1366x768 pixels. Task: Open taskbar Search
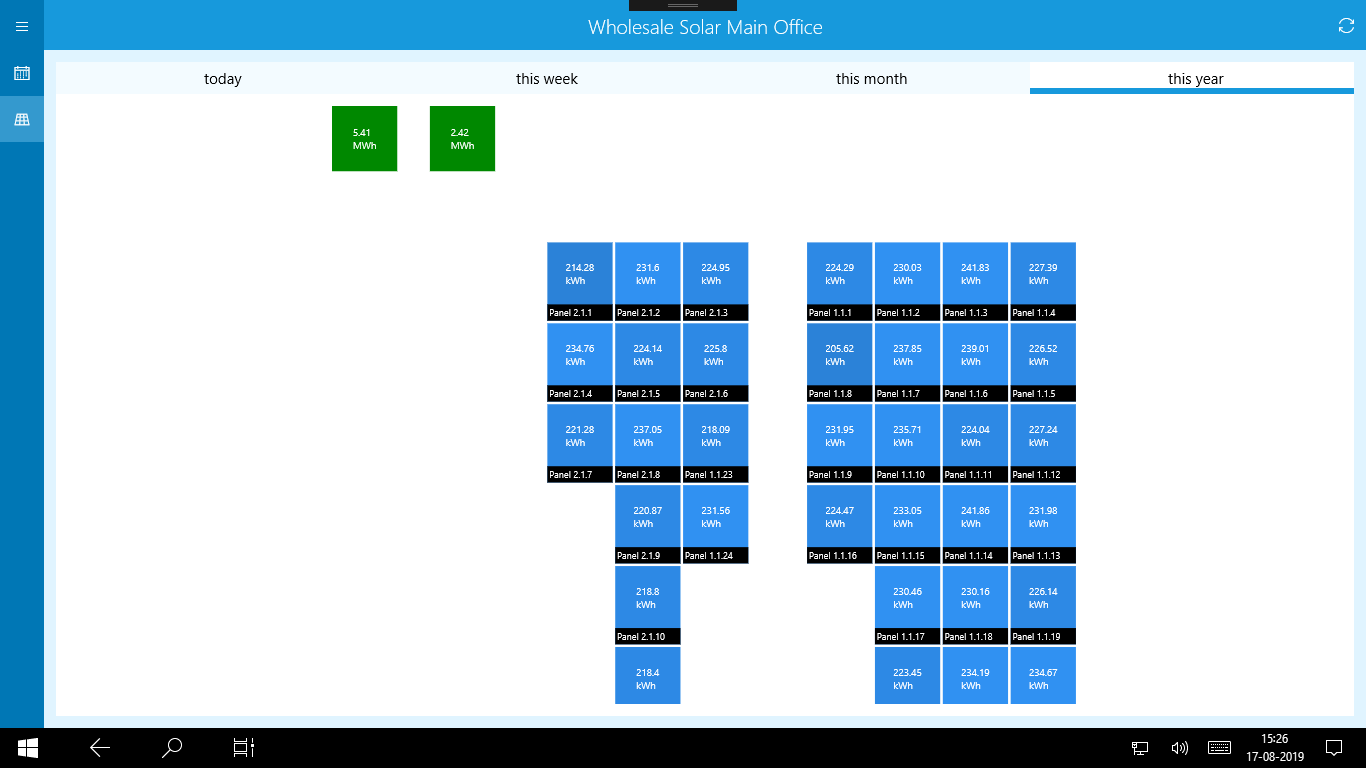(171, 747)
